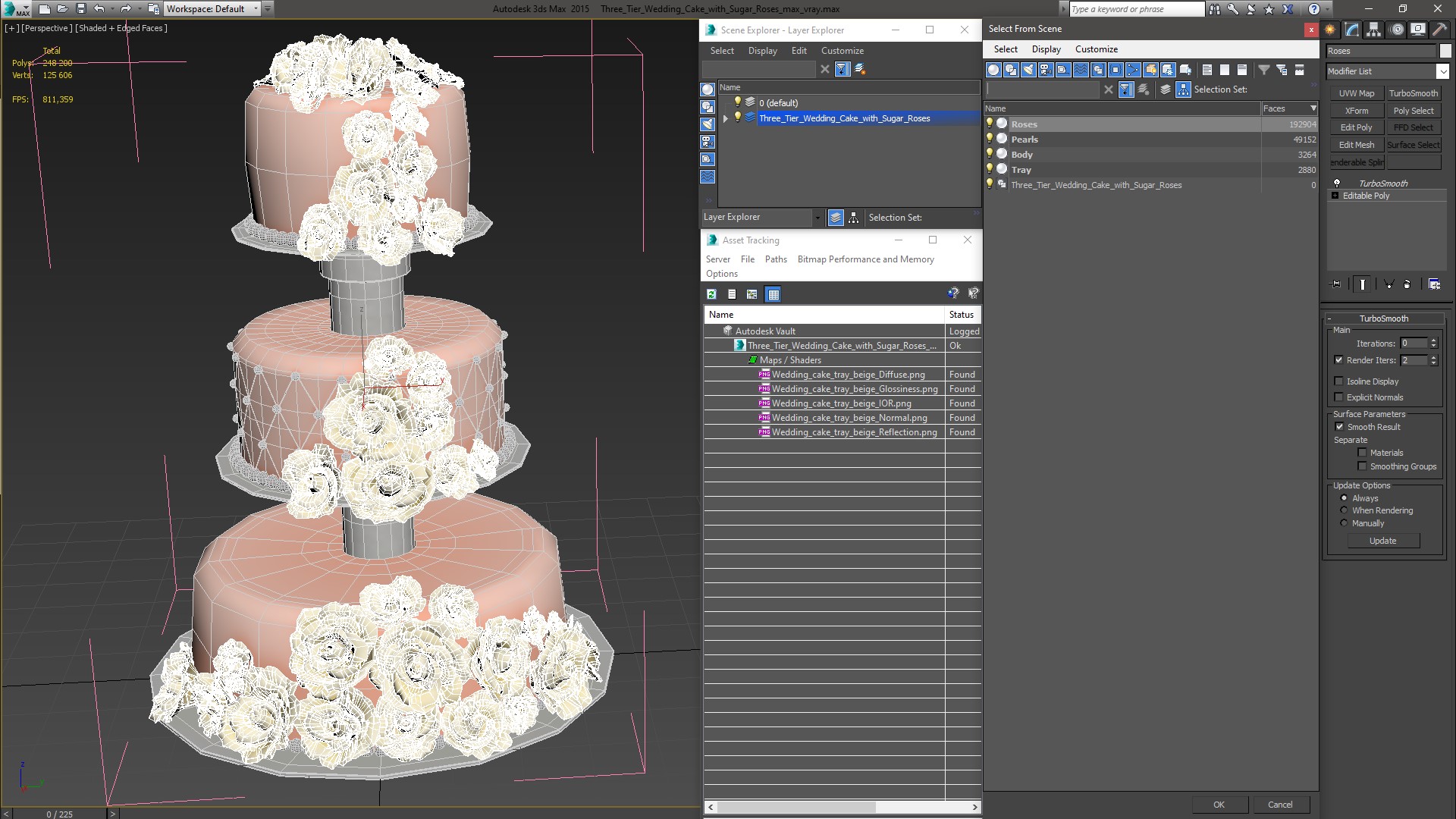Viewport: 1456px width, 819px height.
Task: Open the Utilities hammer panel tab
Action: click(x=1439, y=30)
